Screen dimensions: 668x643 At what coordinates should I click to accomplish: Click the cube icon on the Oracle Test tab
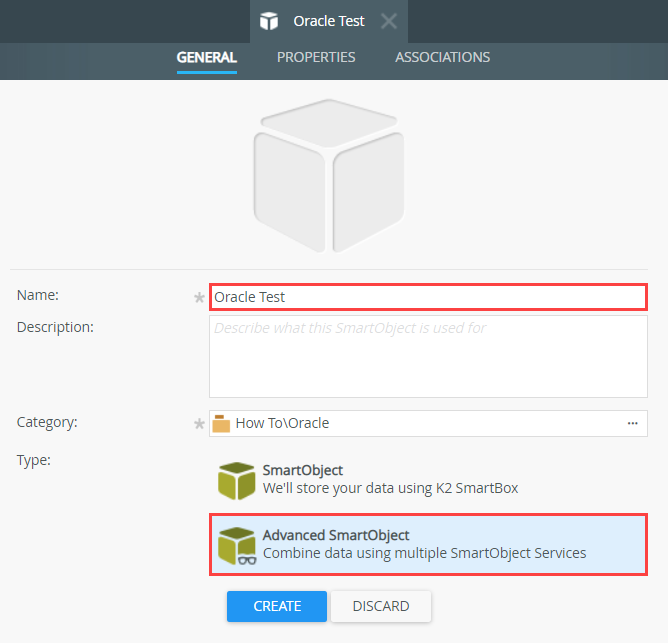click(269, 21)
